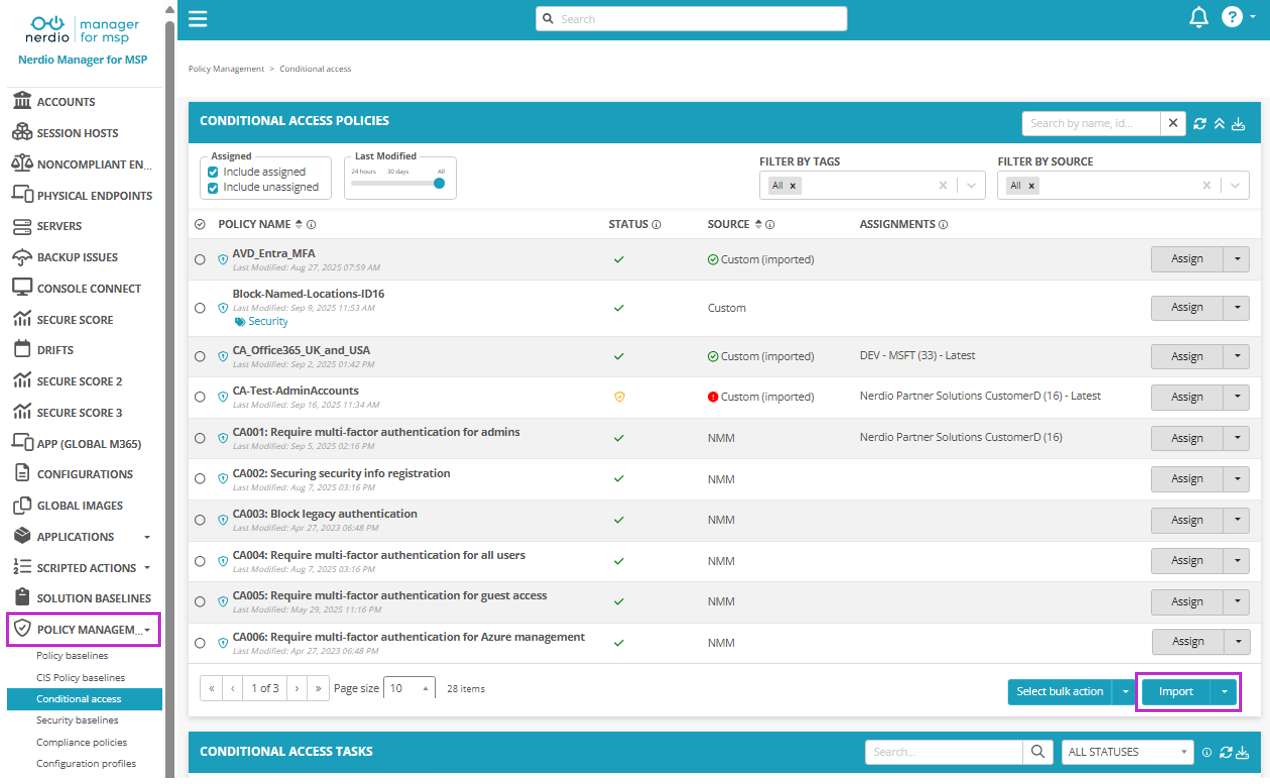This screenshot has width=1270, height=784.
Task: Sort by Policy Name arrows
Action: 299,225
